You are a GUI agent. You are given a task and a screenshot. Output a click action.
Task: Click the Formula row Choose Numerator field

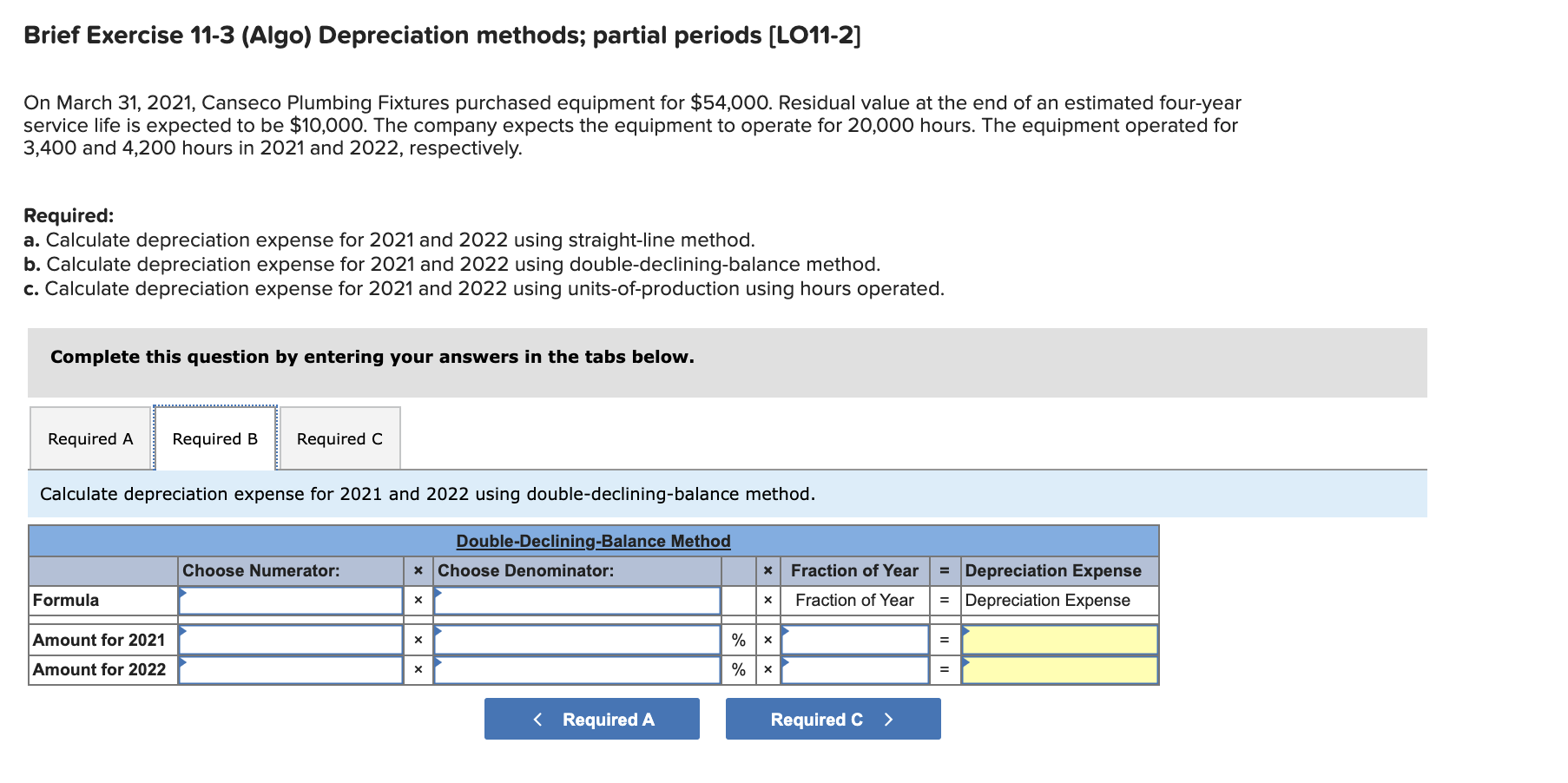pos(291,600)
